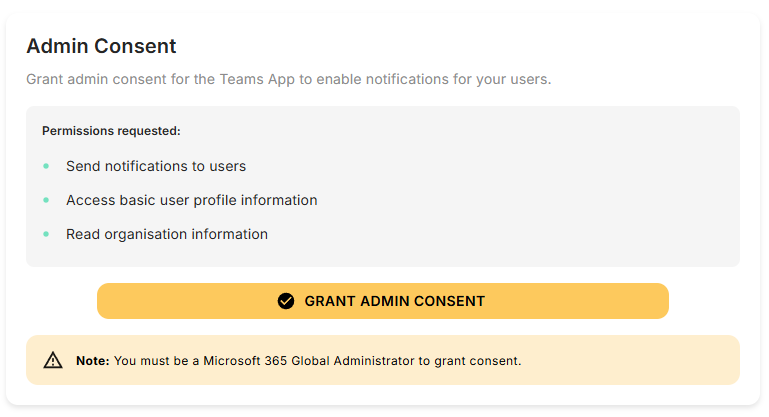Click the bullet beside Read organisation information
The height and width of the screenshot is (417, 769).
coord(46,234)
